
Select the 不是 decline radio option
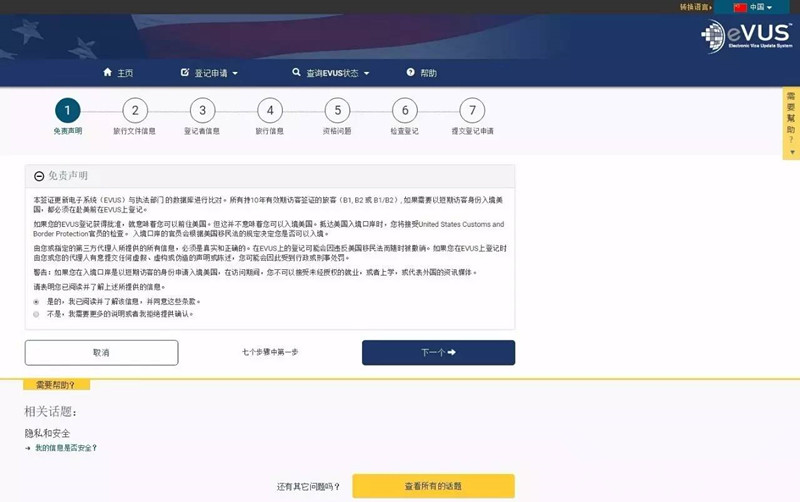click(x=36, y=314)
